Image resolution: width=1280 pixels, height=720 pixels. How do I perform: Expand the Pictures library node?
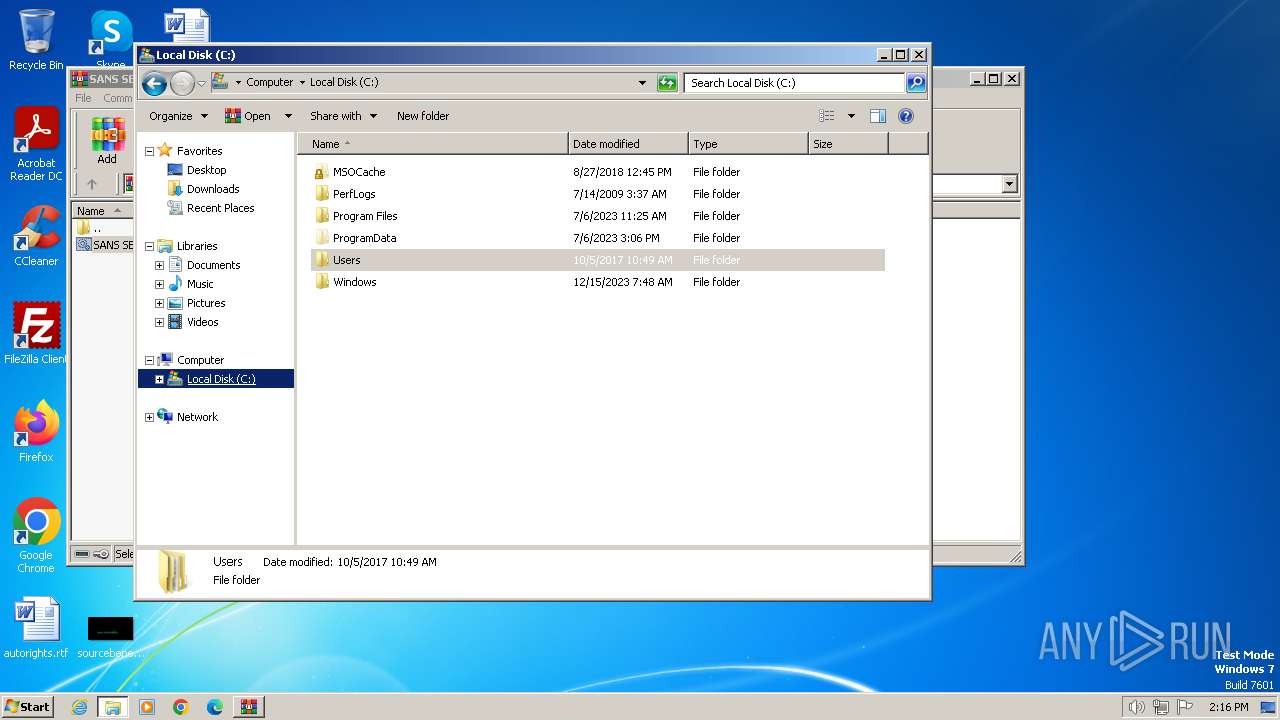point(159,303)
